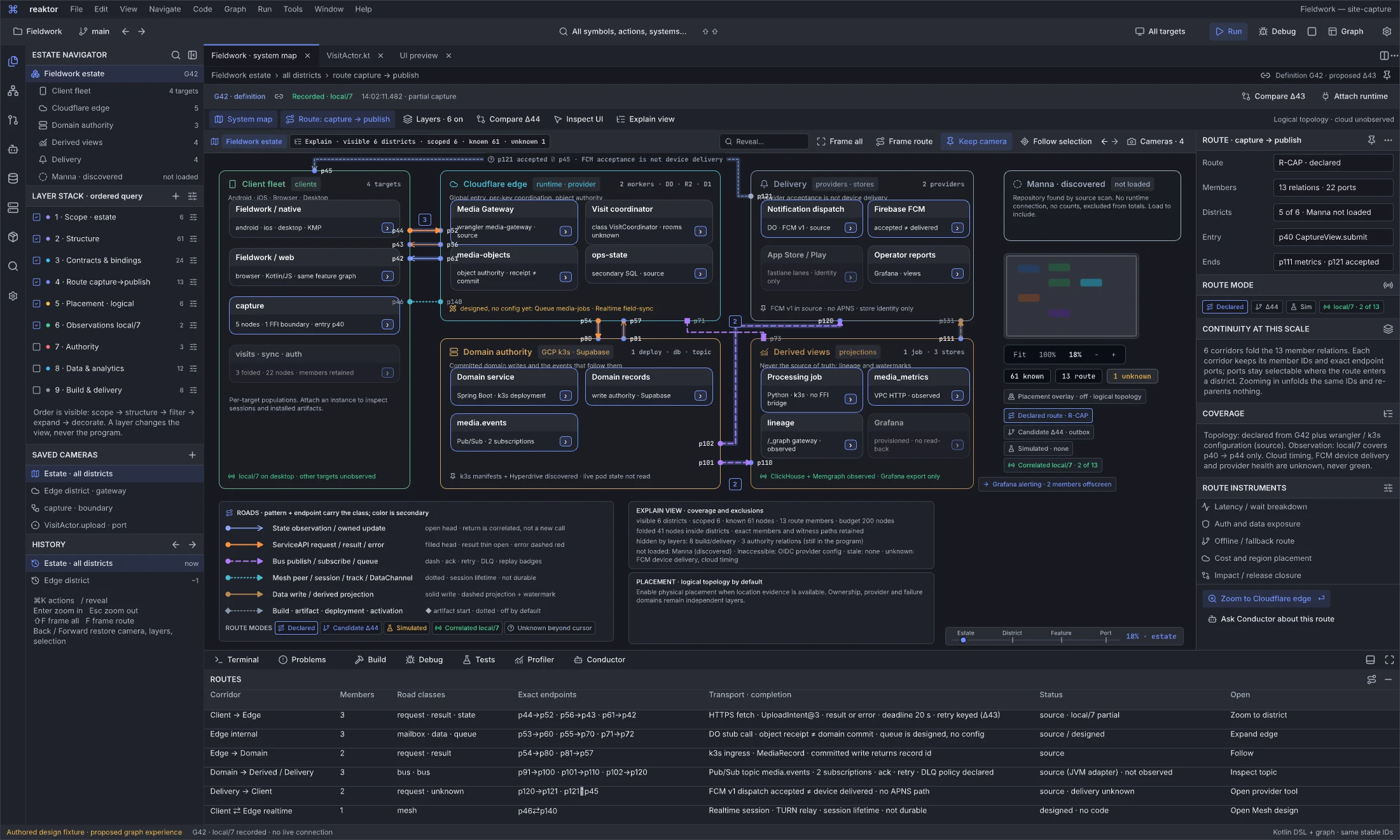This screenshot has height=840, width=1400.
Task: Maximize the bottom Routes panel
Action: point(1389,659)
